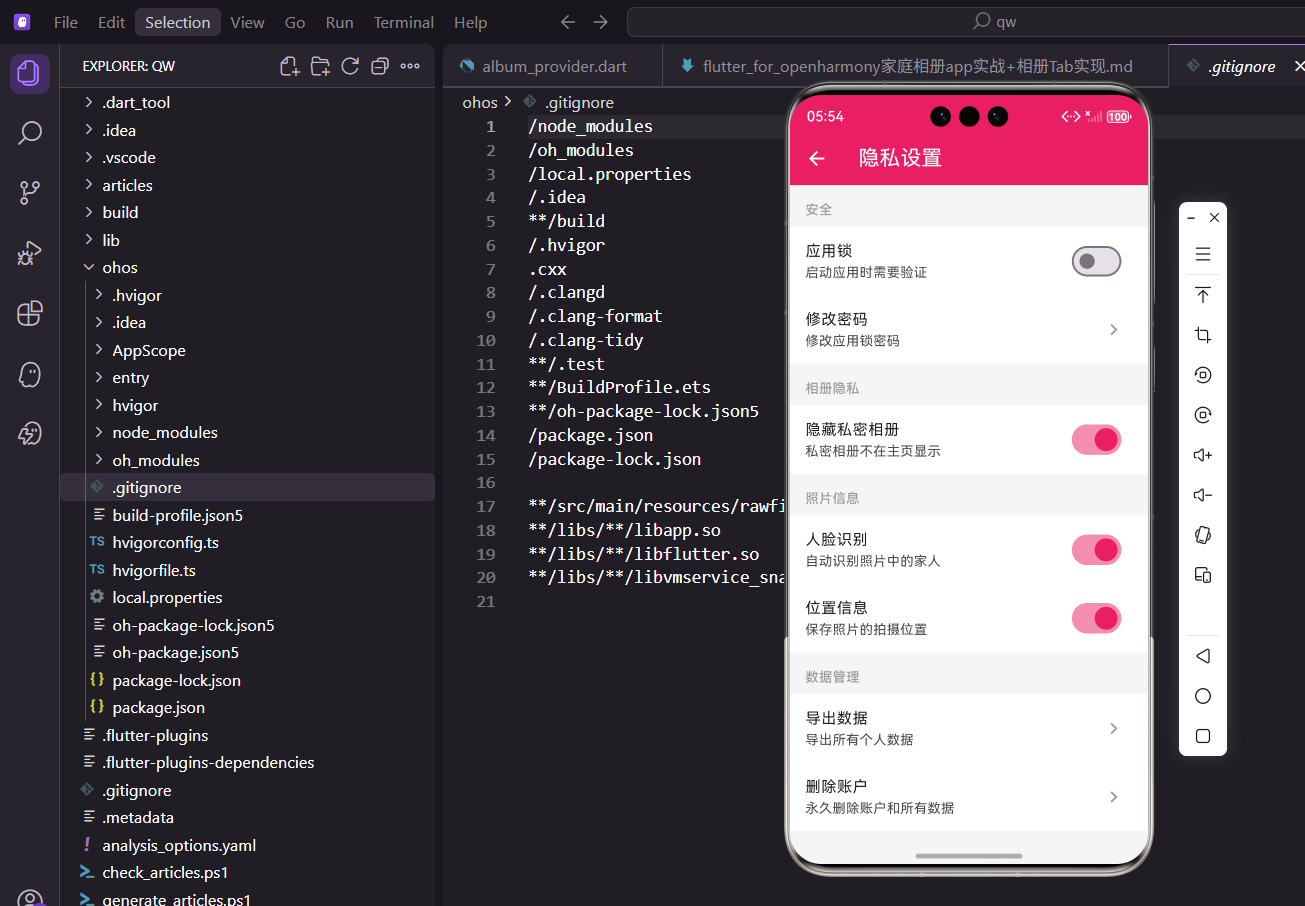Image resolution: width=1305 pixels, height=906 pixels.
Task: Open Explorer more actions ellipsis menu
Action: (x=410, y=66)
